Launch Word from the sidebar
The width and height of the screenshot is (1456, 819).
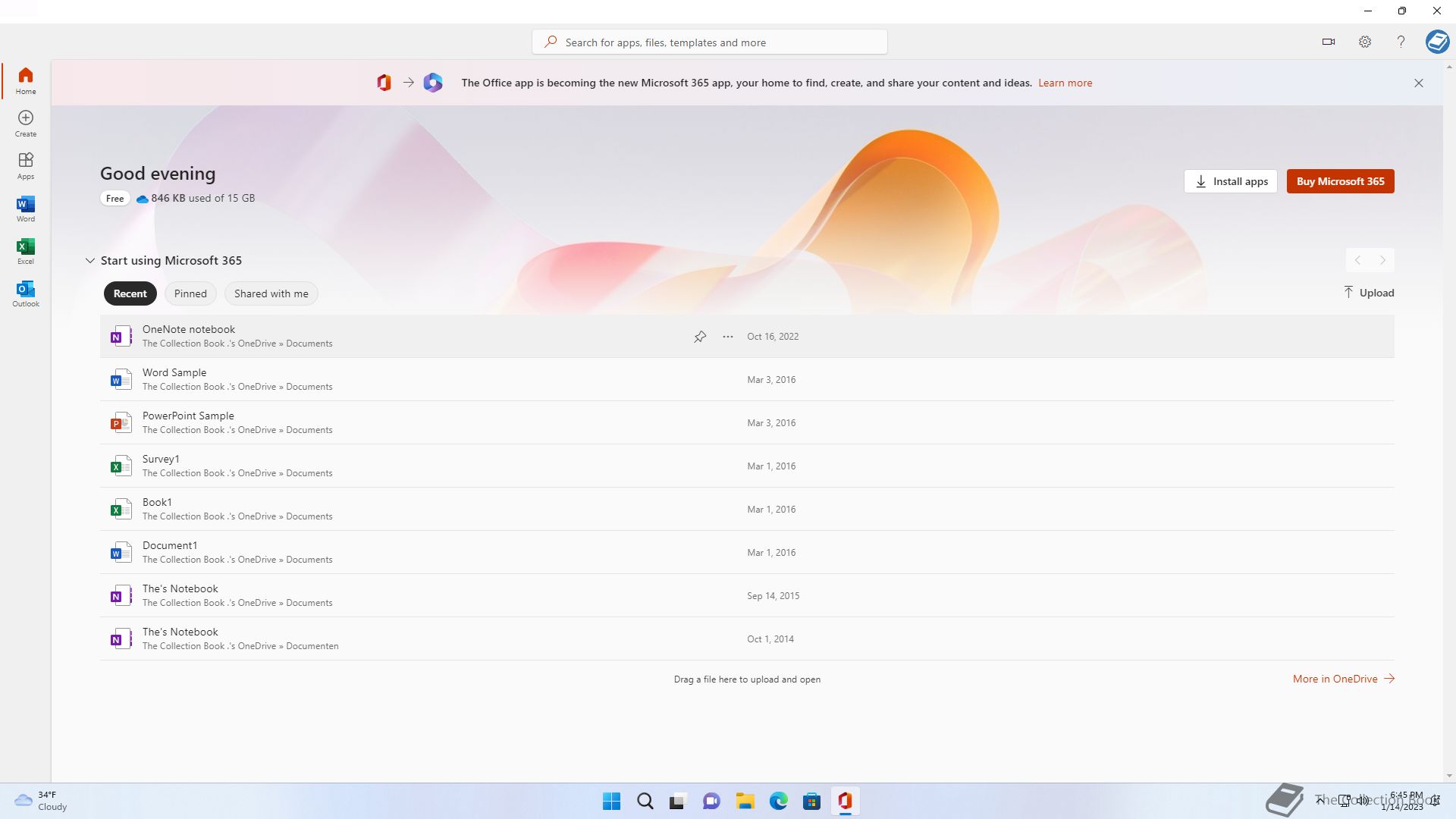click(26, 208)
